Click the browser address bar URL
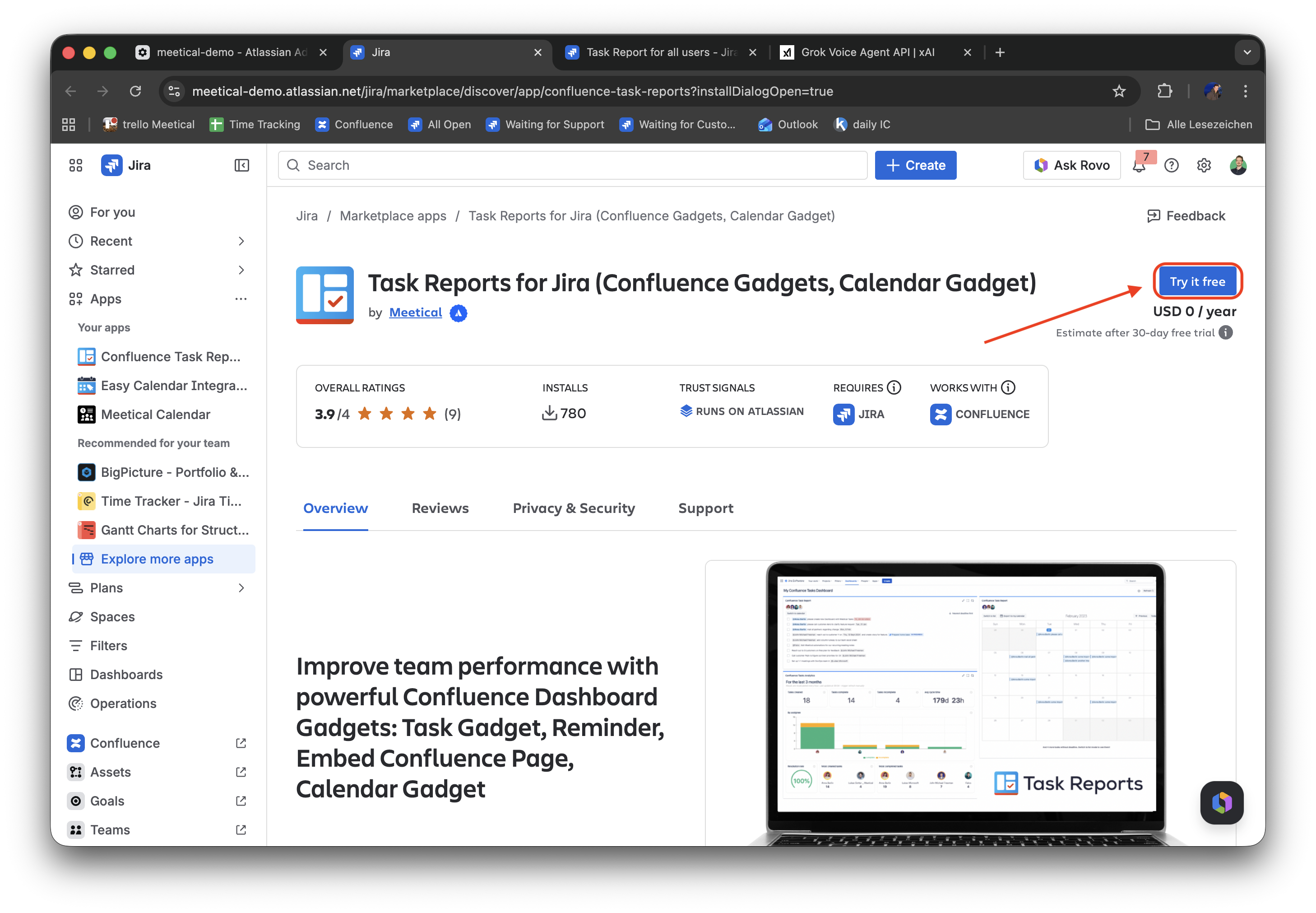 click(x=512, y=91)
